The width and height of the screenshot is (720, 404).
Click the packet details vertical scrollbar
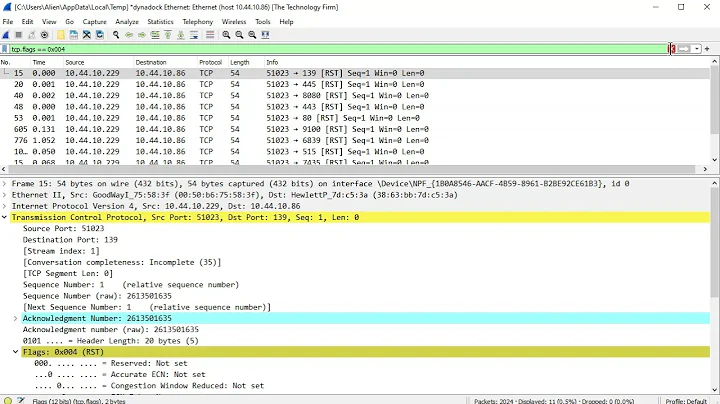click(x=715, y=243)
